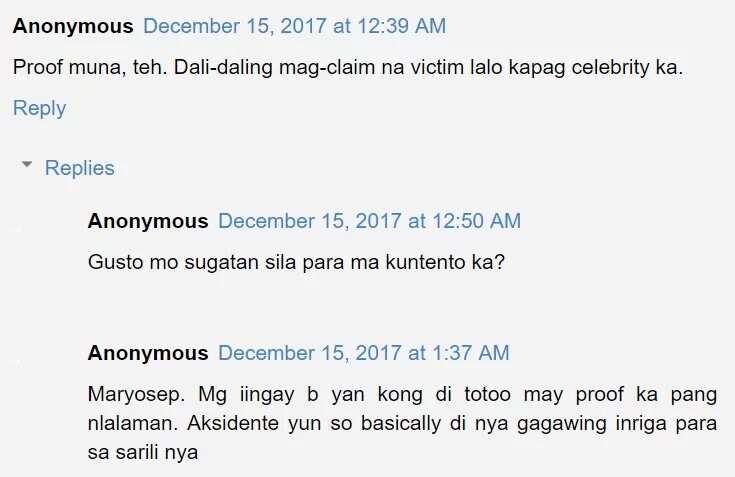Reply to the top Anonymous comment

pyautogui.click(x=39, y=108)
